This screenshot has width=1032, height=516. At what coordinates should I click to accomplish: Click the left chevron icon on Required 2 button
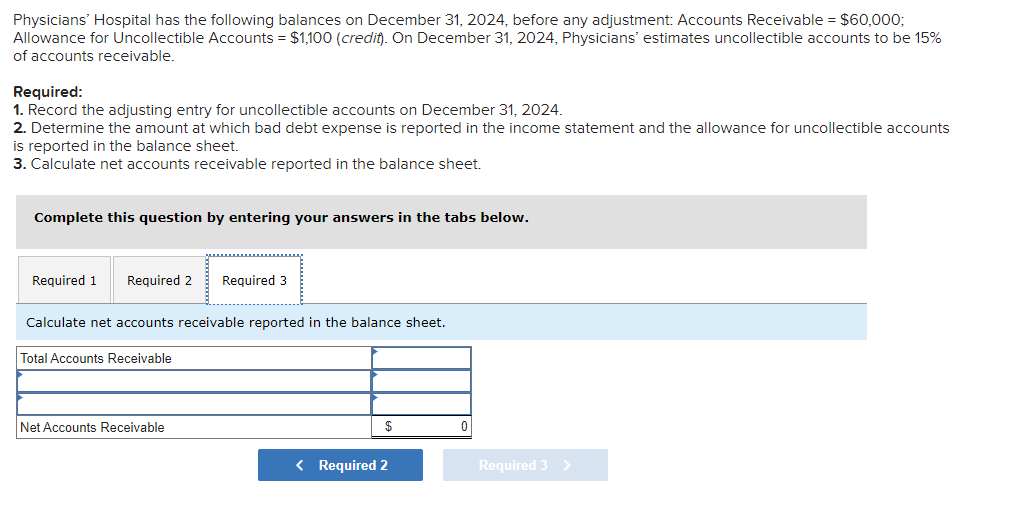tap(300, 465)
